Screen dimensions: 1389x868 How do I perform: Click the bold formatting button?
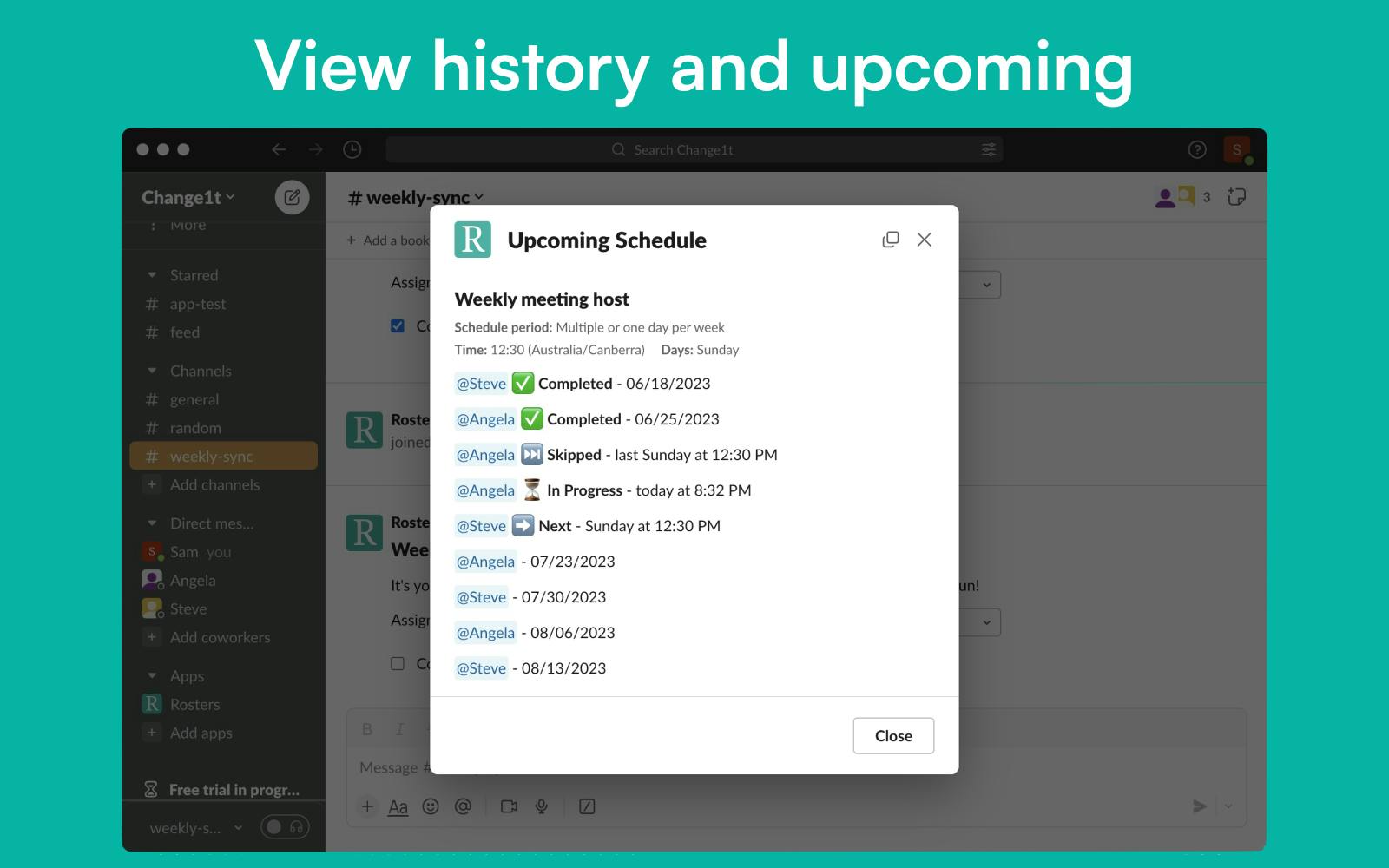click(367, 729)
